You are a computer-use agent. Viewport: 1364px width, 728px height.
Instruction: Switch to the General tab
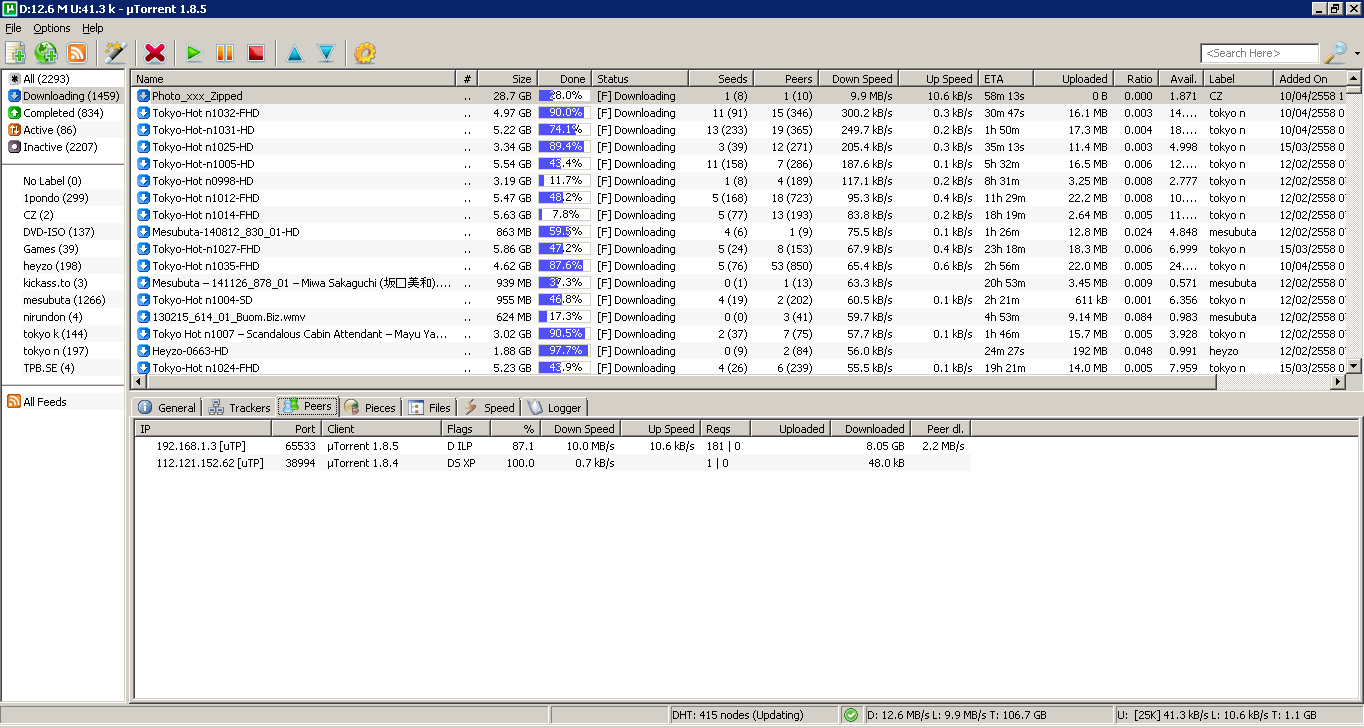(167, 407)
